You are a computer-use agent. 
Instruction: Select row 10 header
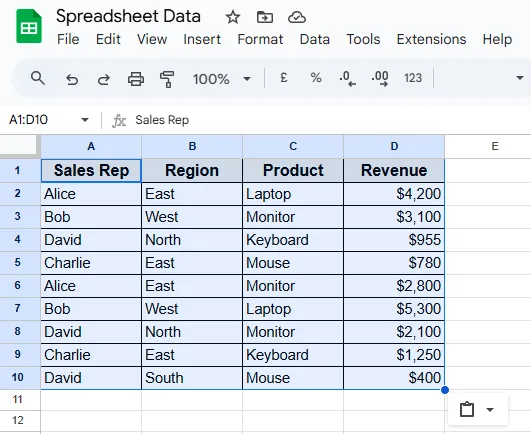click(x=20, y=377)
